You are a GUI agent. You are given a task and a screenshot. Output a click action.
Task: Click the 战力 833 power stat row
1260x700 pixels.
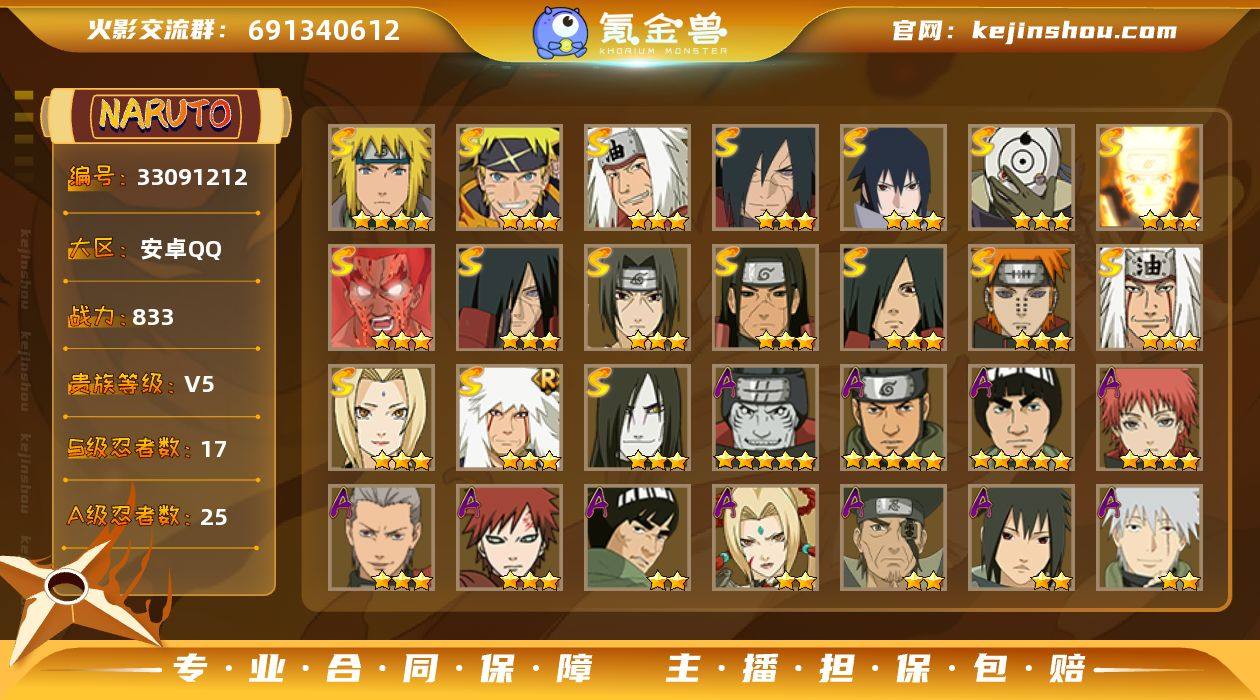click(x=162, y=317)
